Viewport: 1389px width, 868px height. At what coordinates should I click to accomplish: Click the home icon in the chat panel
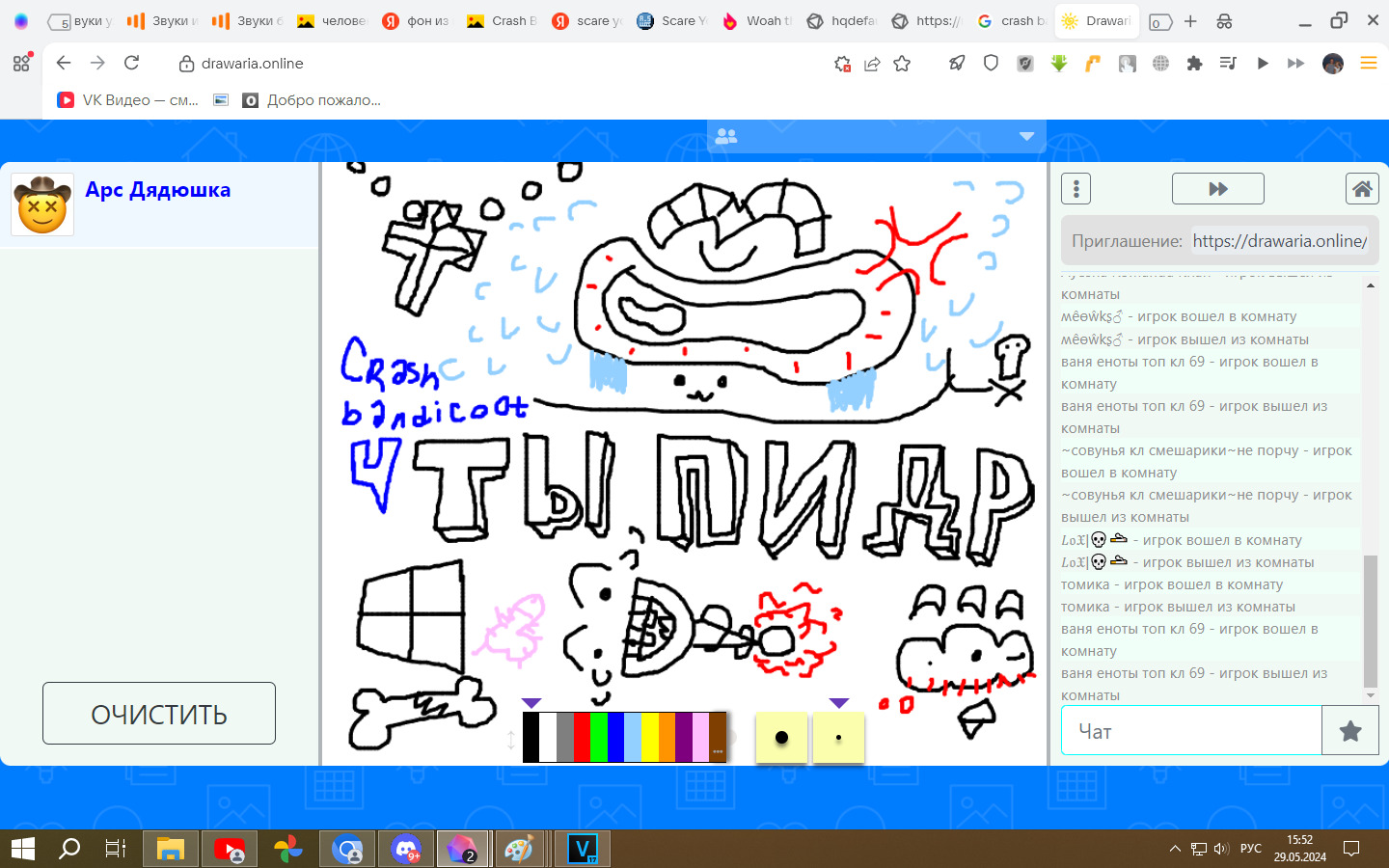point(1362,189)
